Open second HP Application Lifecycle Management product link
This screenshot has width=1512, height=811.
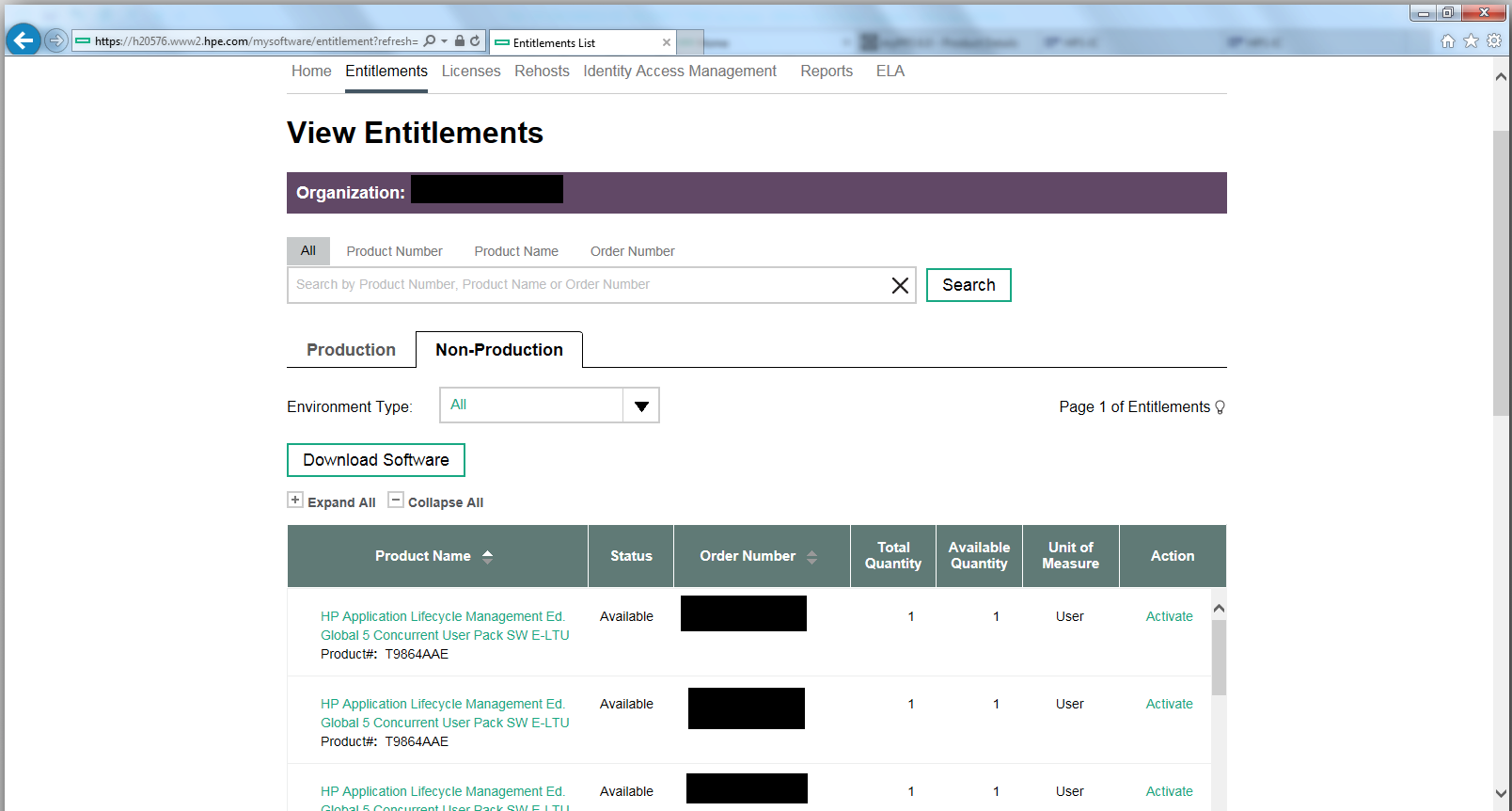pos(445,713)
